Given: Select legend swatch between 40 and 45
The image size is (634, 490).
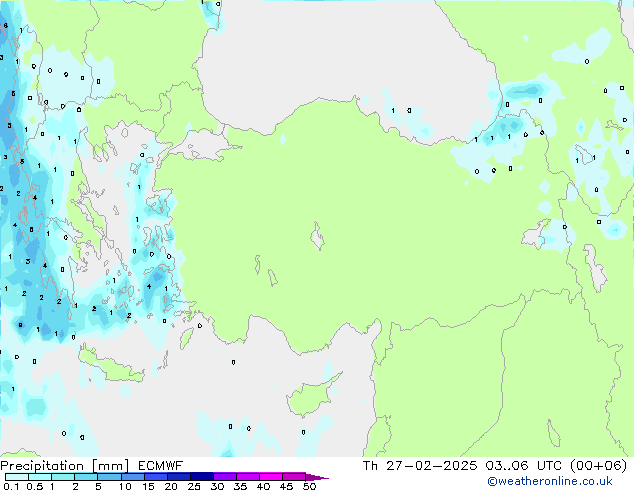Looking at the screenshot, I should (274, 477).
